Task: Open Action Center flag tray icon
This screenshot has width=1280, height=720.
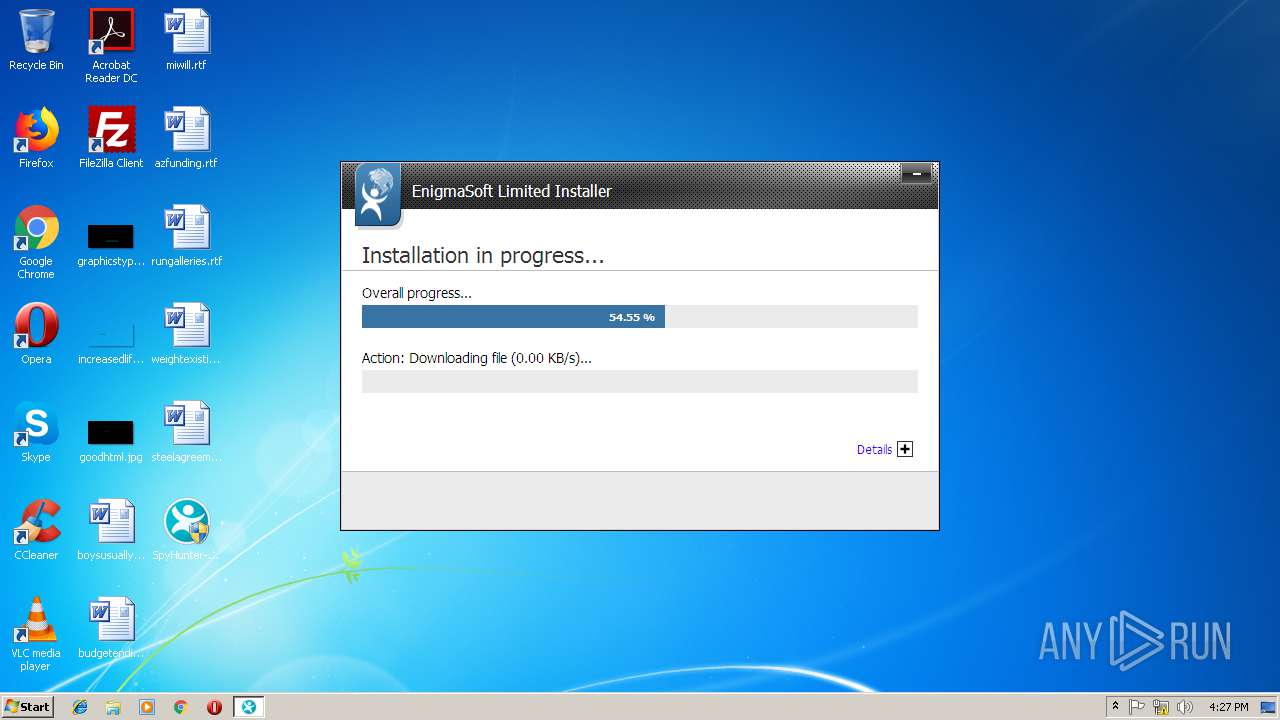Action: pyautogui.click(x=1137, y=707)
